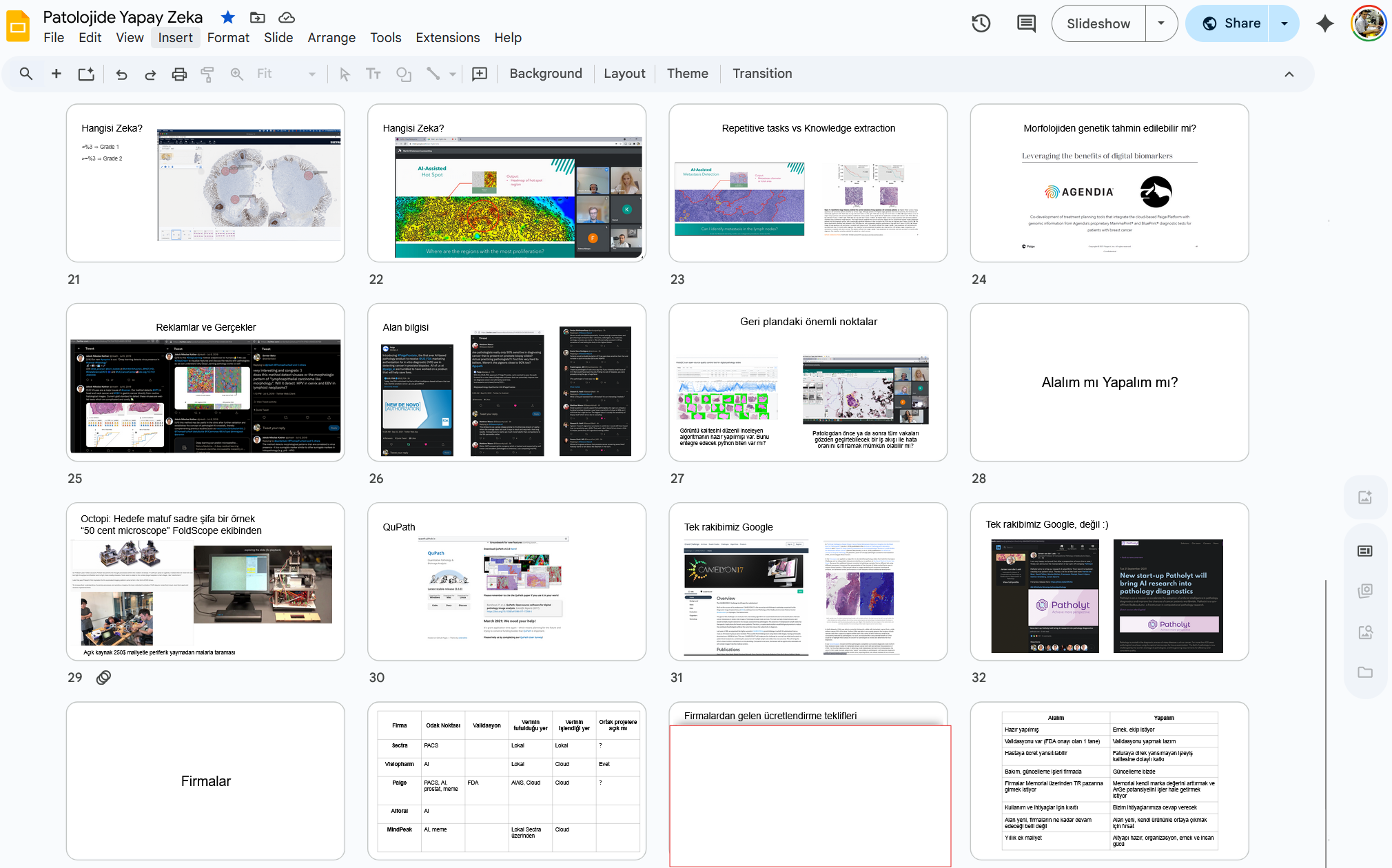The height and width of the screenshot is (868, 1392).
Task: Select slide 28 Alalım mı Yapalım mı thumbnail
Action: point(1109,382)
